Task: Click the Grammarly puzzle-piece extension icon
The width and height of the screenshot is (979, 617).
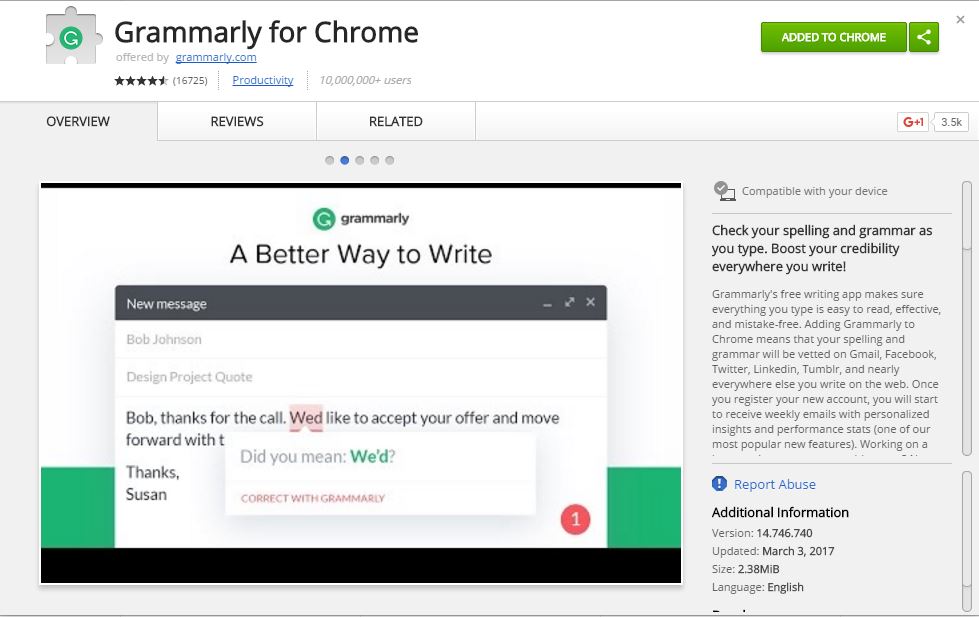Action: (x=73, y=37)
